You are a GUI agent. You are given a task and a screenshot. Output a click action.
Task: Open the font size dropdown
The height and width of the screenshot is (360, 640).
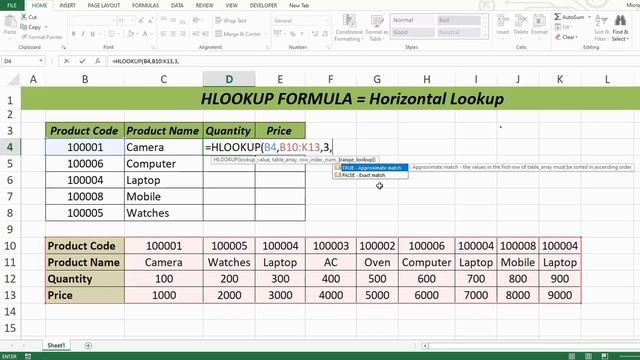133,20
